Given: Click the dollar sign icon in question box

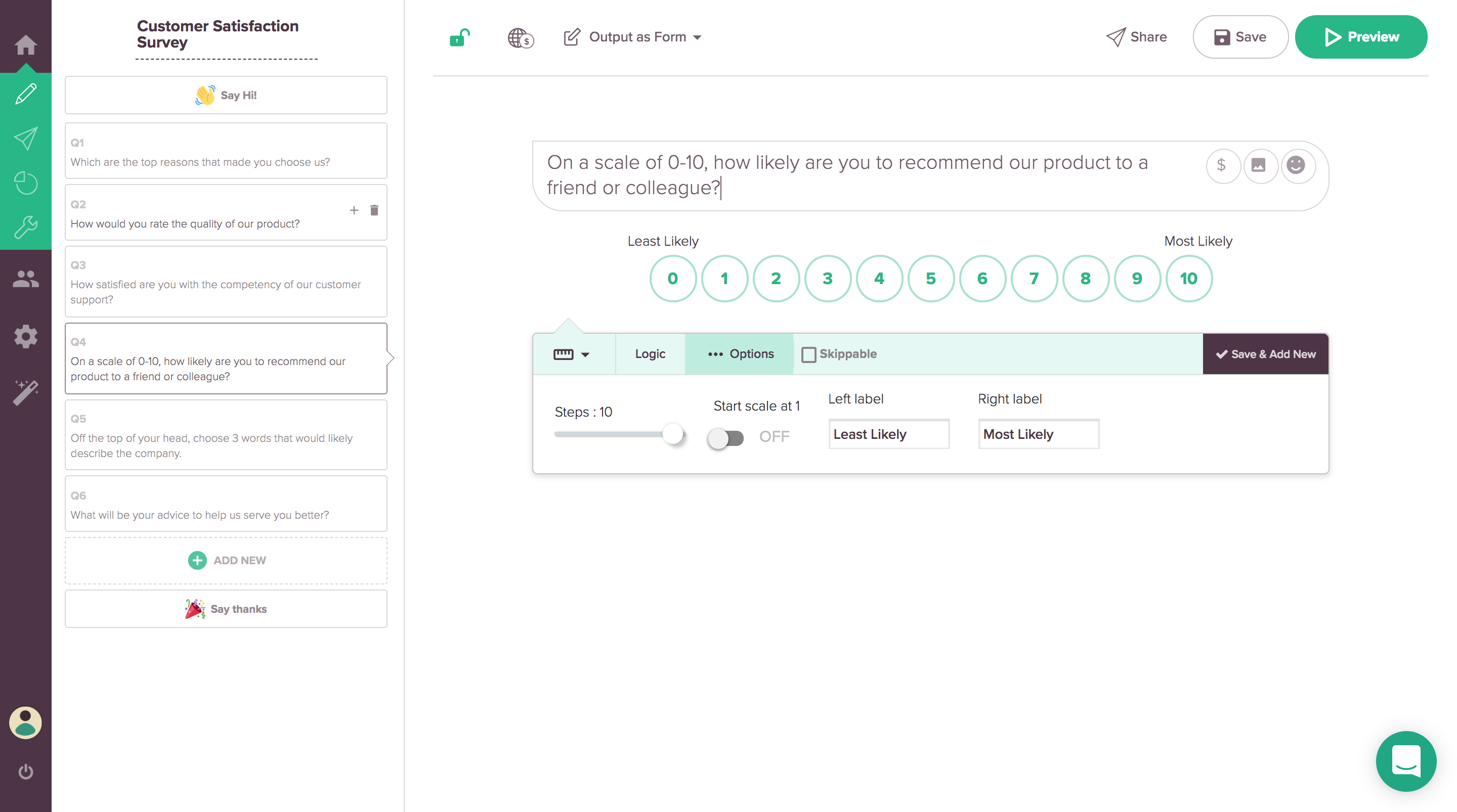Looking at the screenshot, I should click(1221, 165).
